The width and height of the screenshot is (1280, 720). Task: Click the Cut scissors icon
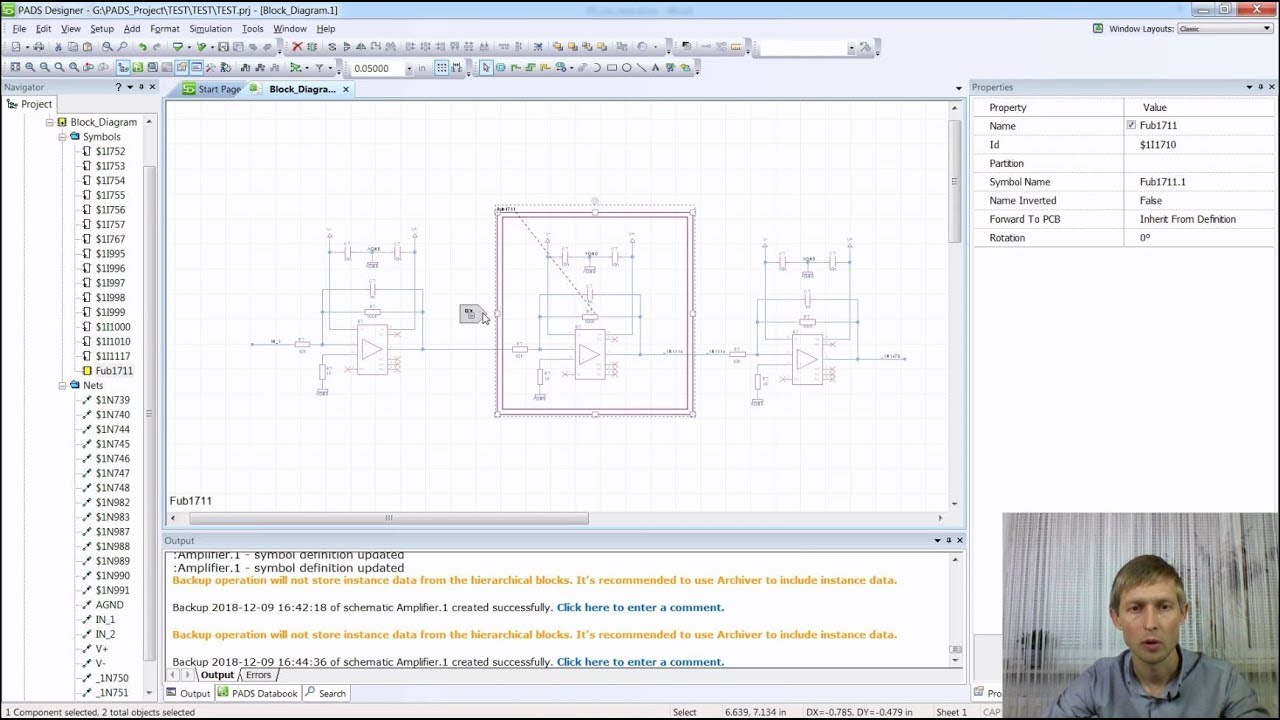tap(58, 47)
